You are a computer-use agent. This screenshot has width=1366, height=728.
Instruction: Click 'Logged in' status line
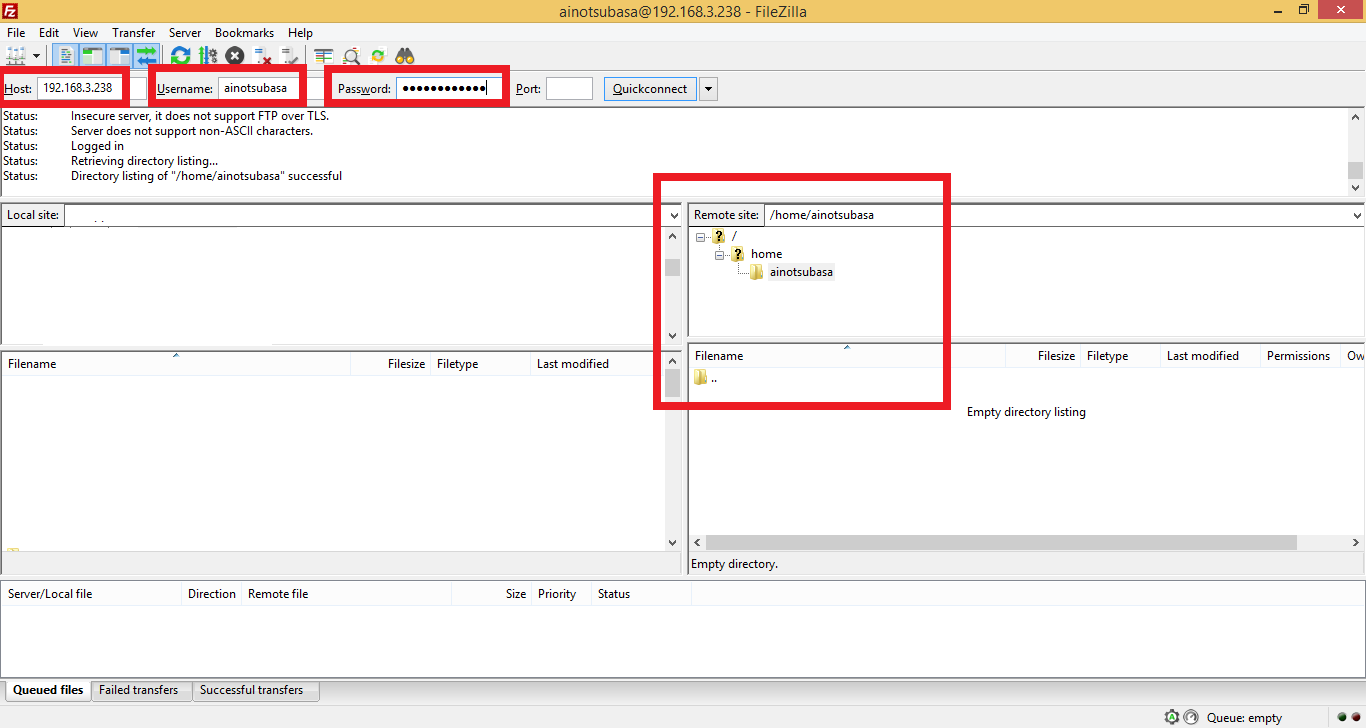(x=97, y=146)
